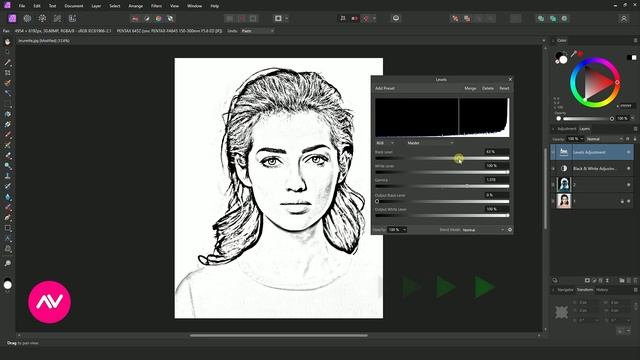Viewport: 640px width, 360px height.
Task: Click the Assistant icon in top toolbar
Action: pyautogui.click(x=396, y=18)
